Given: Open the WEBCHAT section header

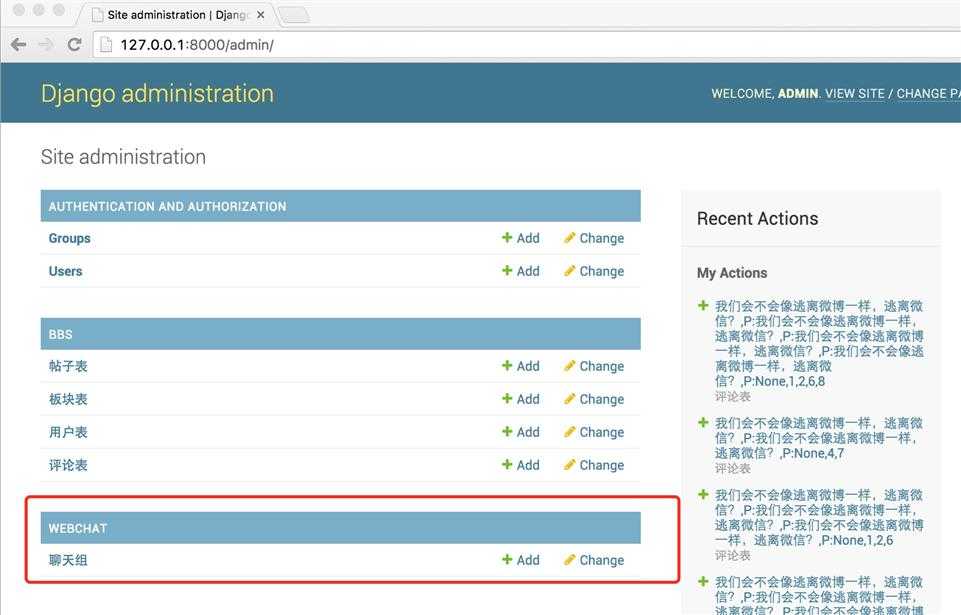Looking at the screenshot, I should 78,529.
